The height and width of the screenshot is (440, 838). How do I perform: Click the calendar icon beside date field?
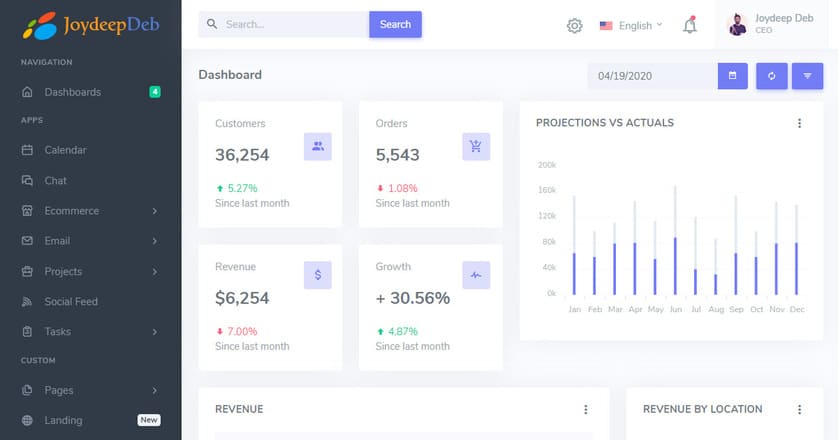pos(732,76)
